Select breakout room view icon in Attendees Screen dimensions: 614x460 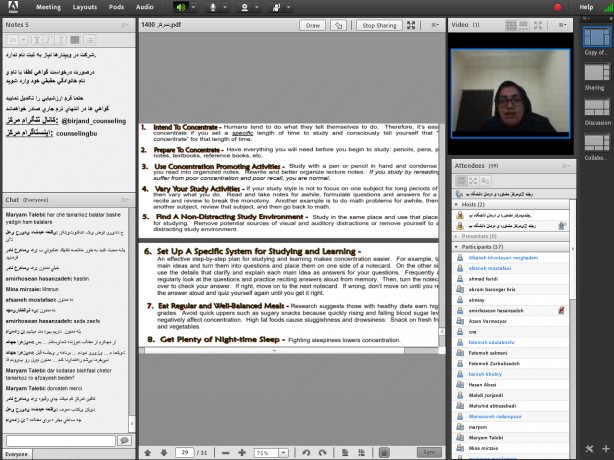[473, 181]
